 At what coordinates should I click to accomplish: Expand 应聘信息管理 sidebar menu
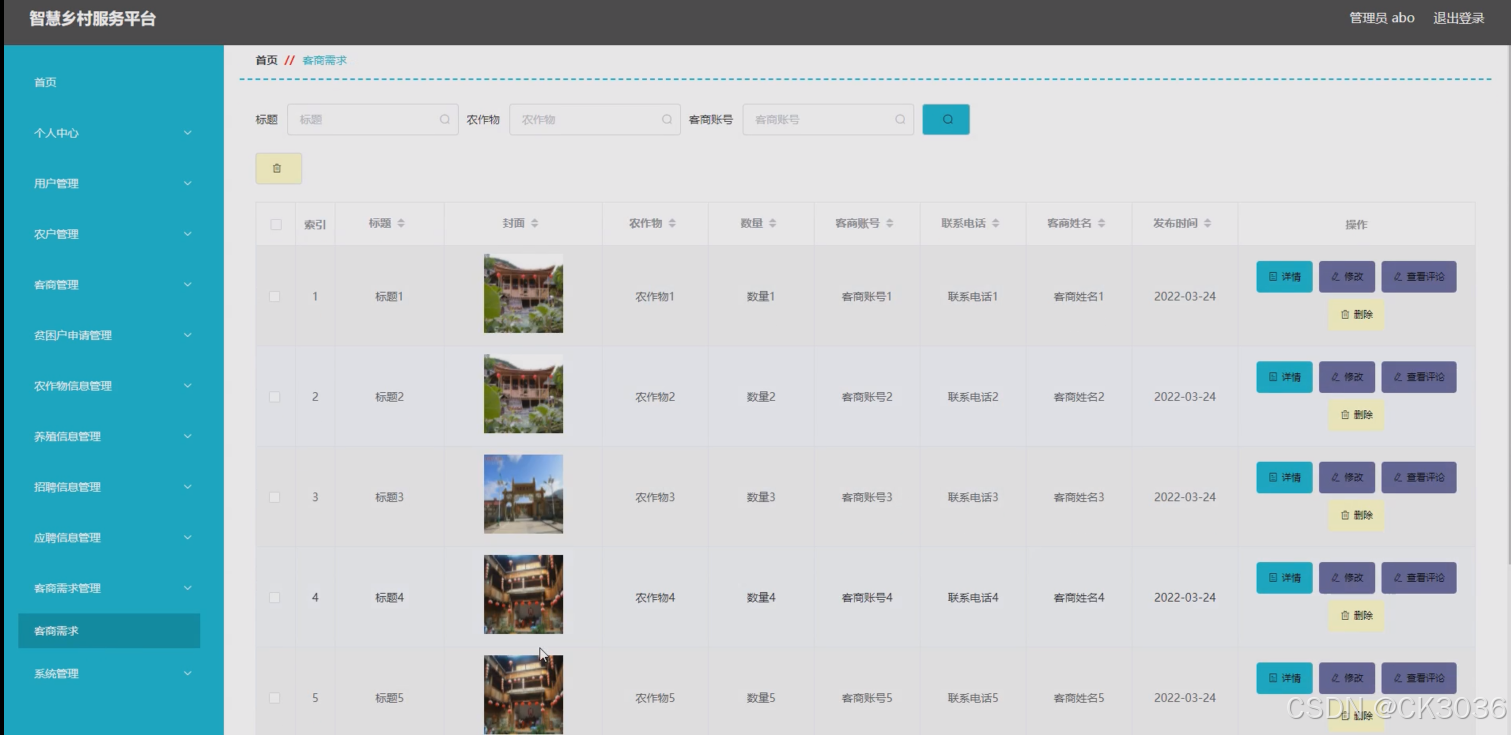coord(112,537)
